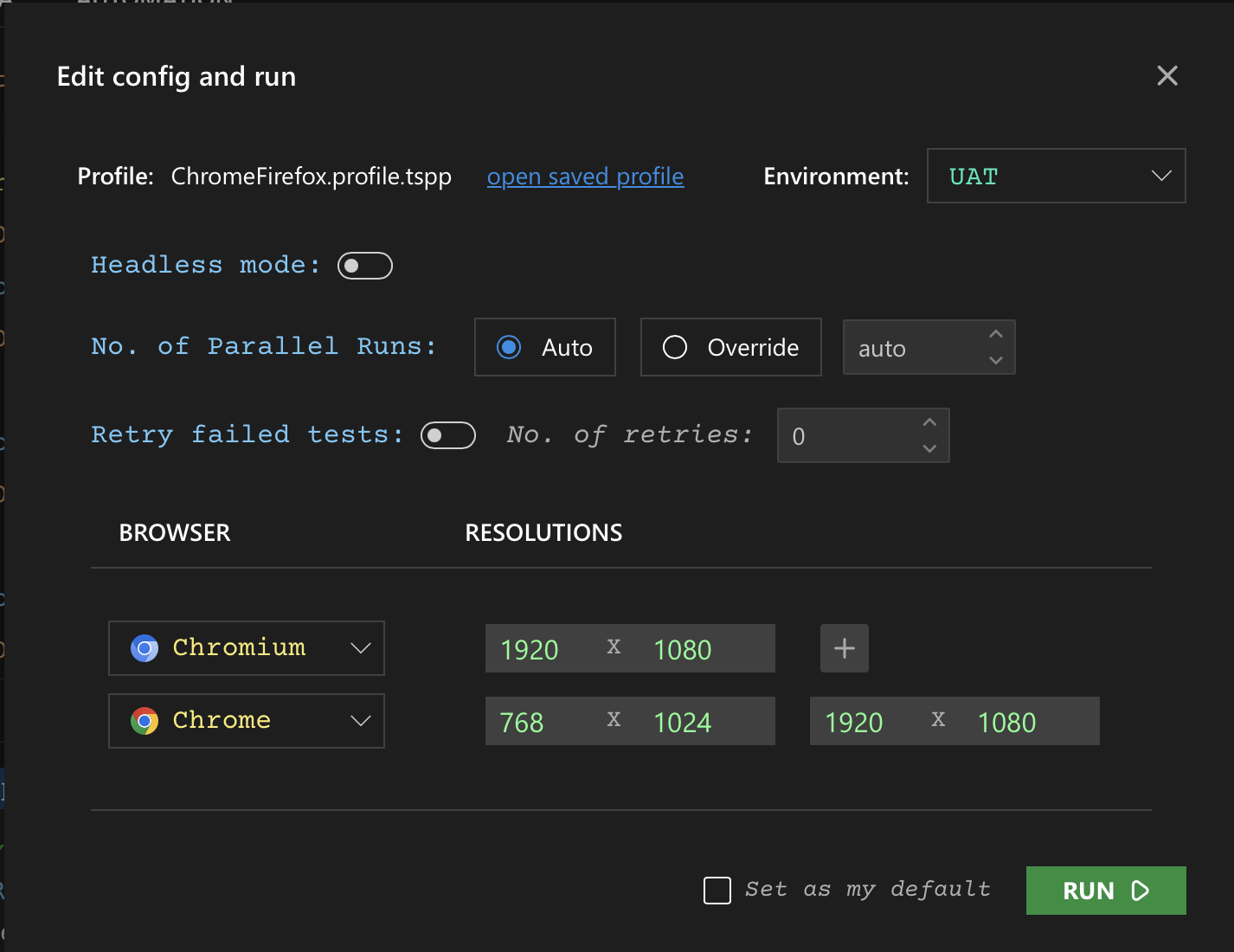Increase parallel runs with up arrow
This screenshot has width=1234, height=952.
996,334
